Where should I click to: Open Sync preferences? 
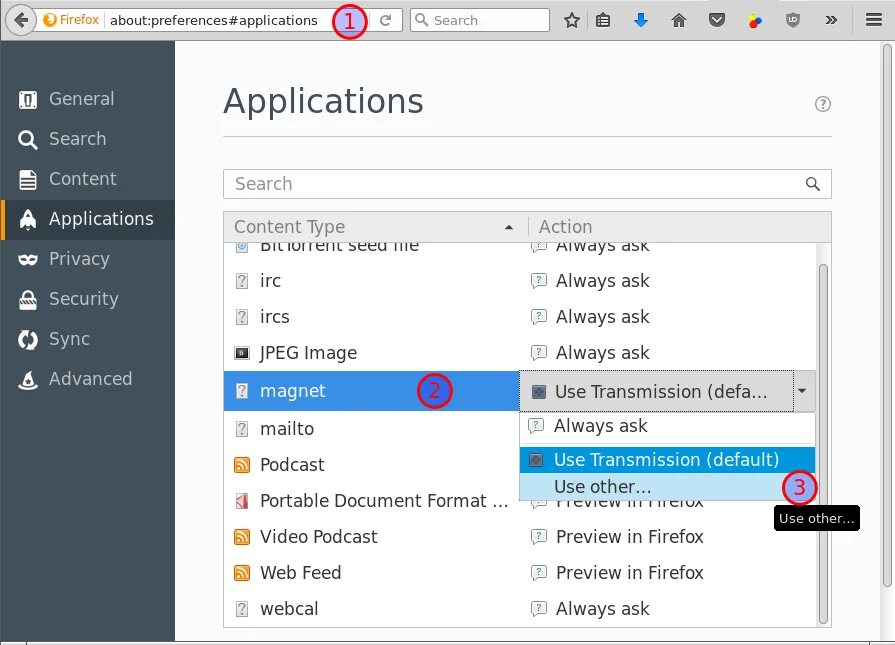tap(87, 339)
